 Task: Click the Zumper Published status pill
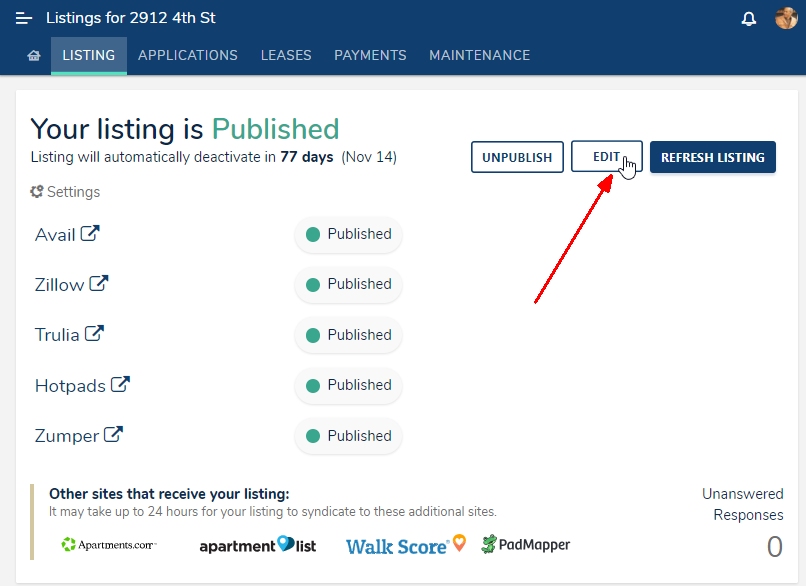(348, 436)
